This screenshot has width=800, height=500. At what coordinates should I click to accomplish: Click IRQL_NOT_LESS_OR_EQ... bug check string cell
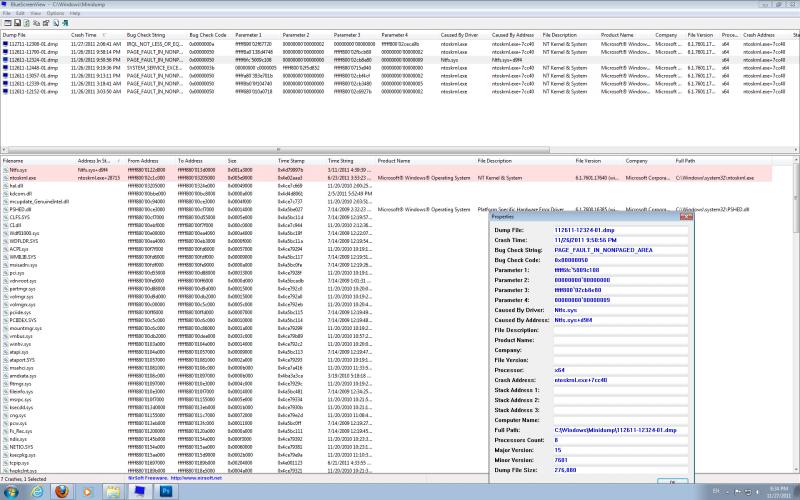pyautogui.click(x=155, y=44)
